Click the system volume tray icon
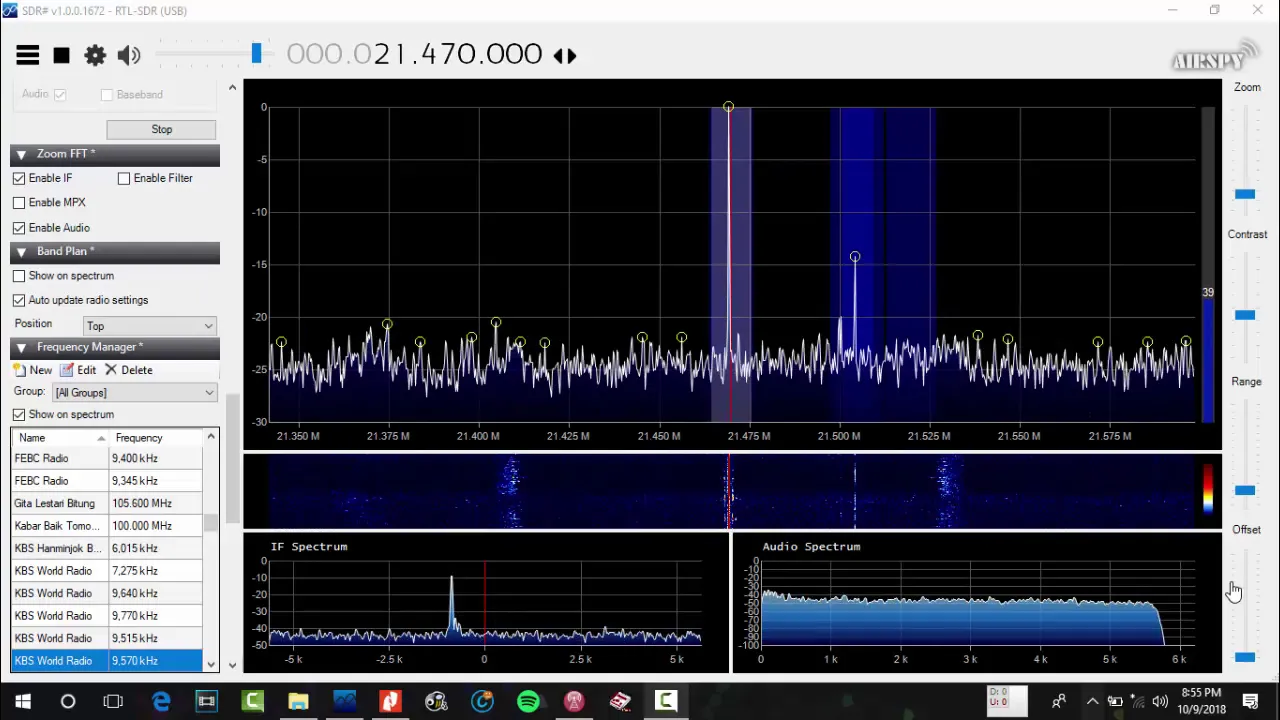The width and height of the screenshot is (1280, 720). (1160, 701)
